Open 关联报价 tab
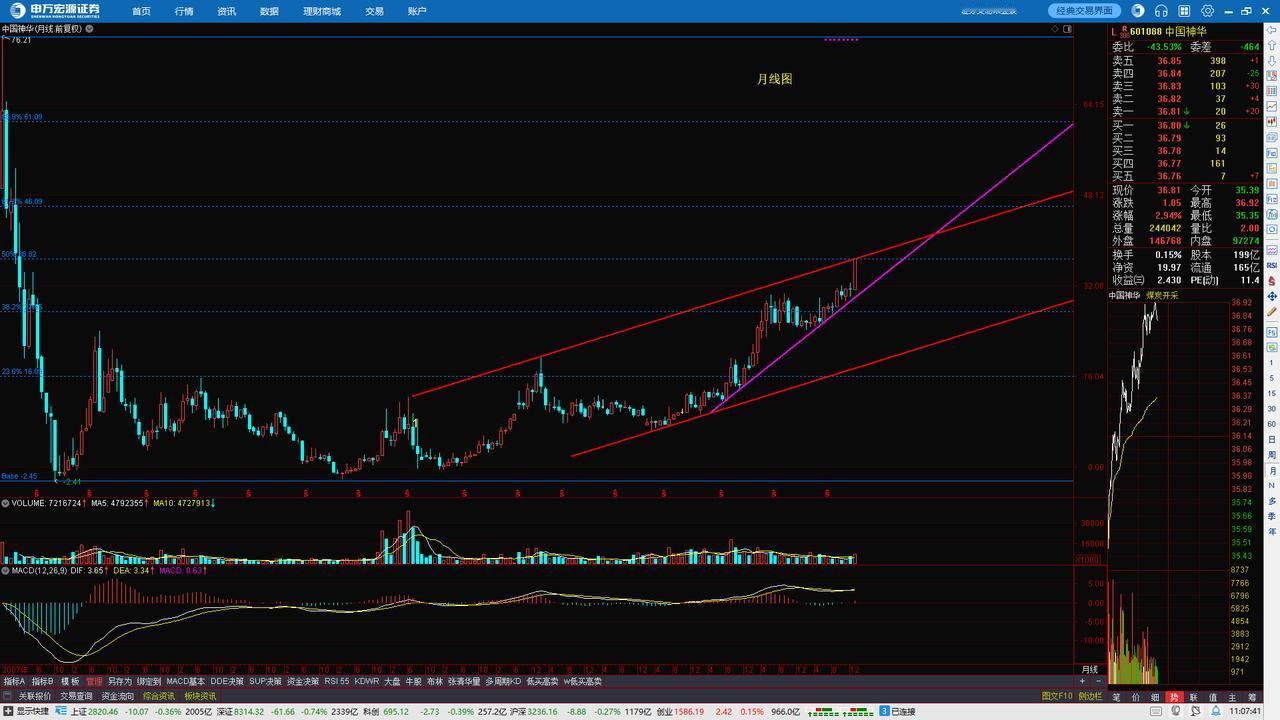This screenshot has height=720, width=1280. click(x=35, y=696)
